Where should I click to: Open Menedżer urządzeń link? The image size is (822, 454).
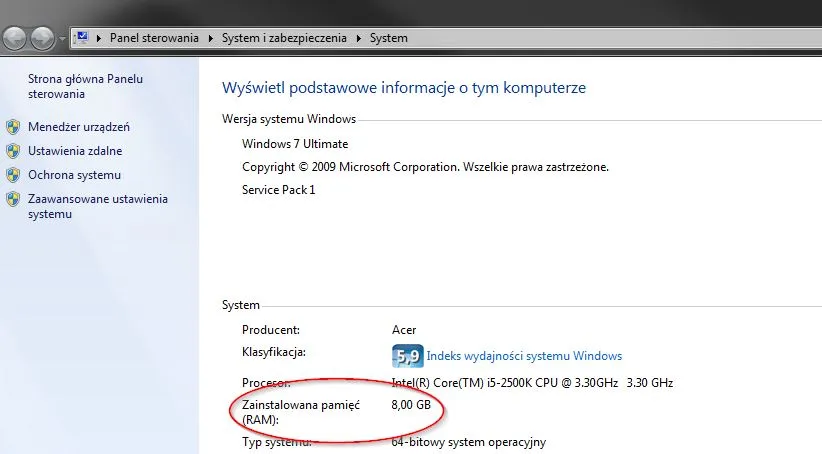(79, 127)
